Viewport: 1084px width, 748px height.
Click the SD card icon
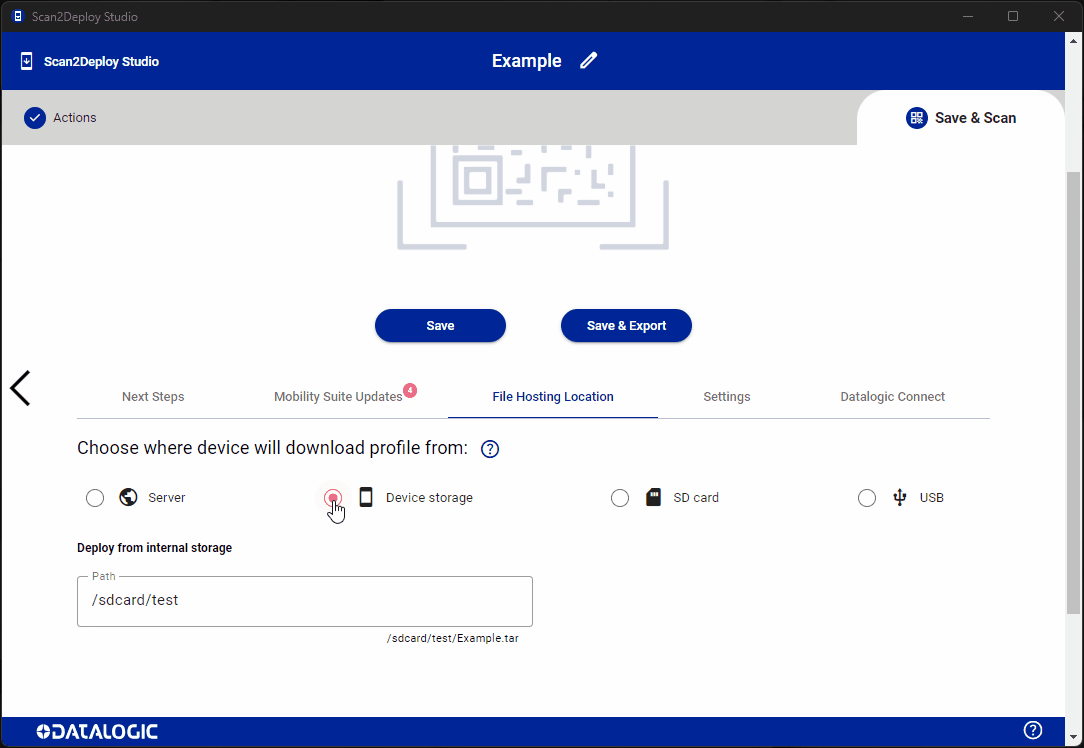coord(653,497)
